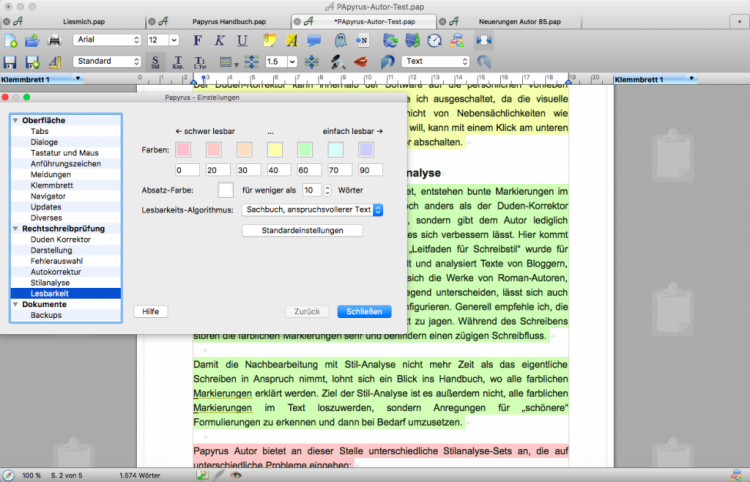The image size is (750, 482).
Task: Click the Standardeinstellungen button
Action: pos(303,231)
